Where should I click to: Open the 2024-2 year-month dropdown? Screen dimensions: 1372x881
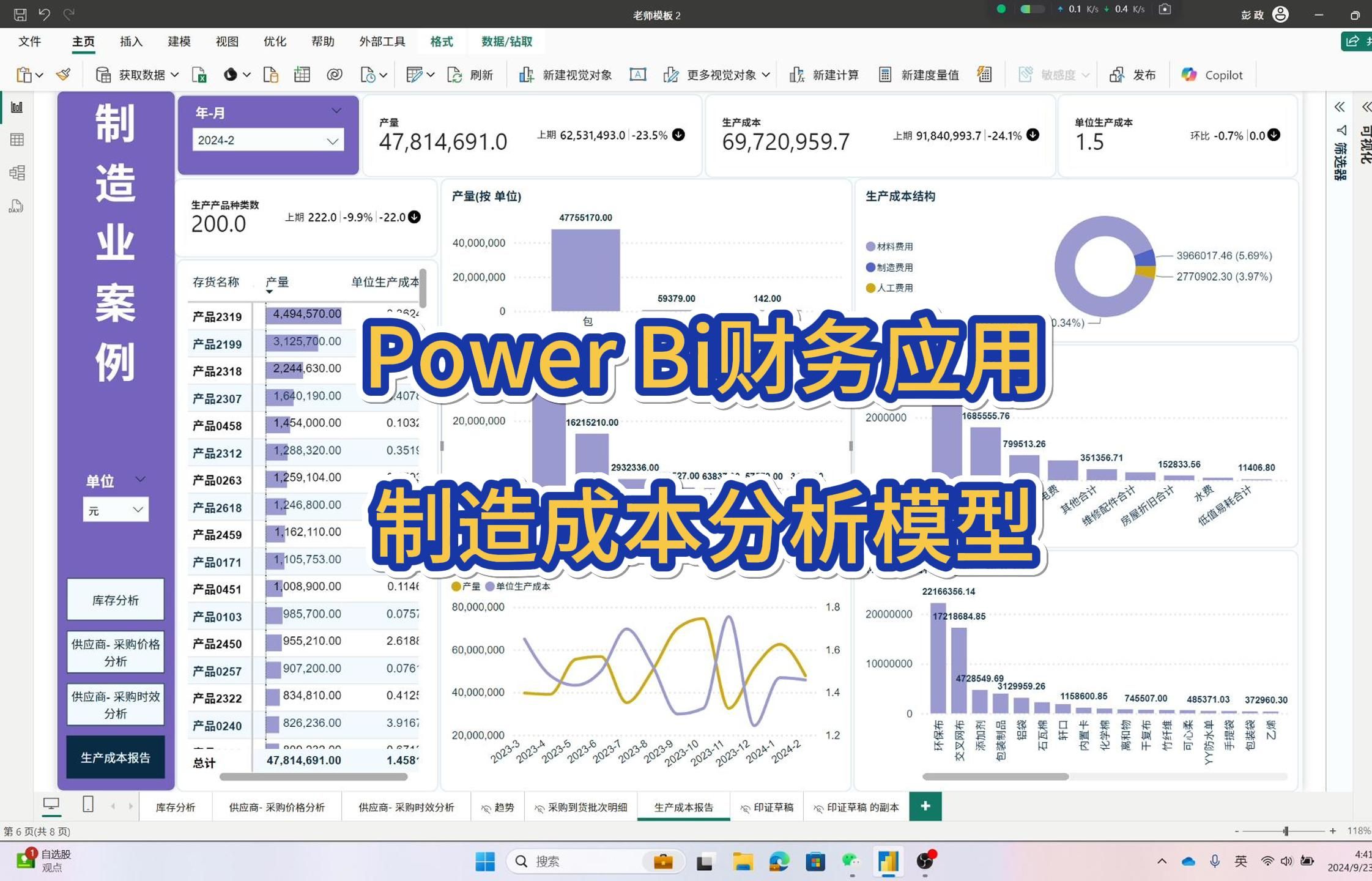(268, 140)
